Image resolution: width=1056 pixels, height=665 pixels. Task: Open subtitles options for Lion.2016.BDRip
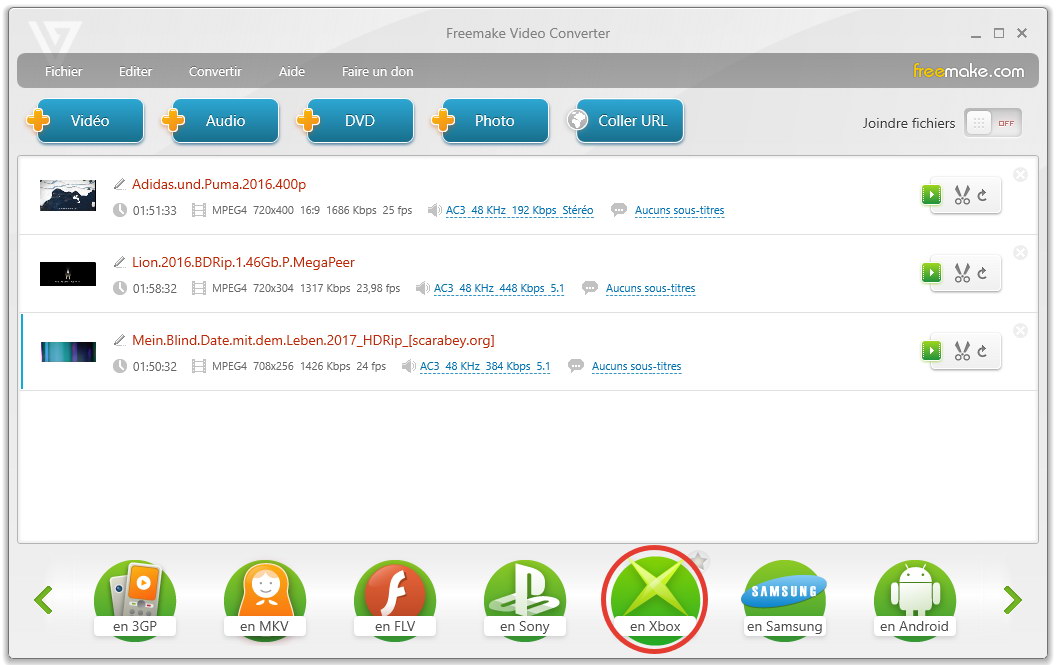pos(651,288)
